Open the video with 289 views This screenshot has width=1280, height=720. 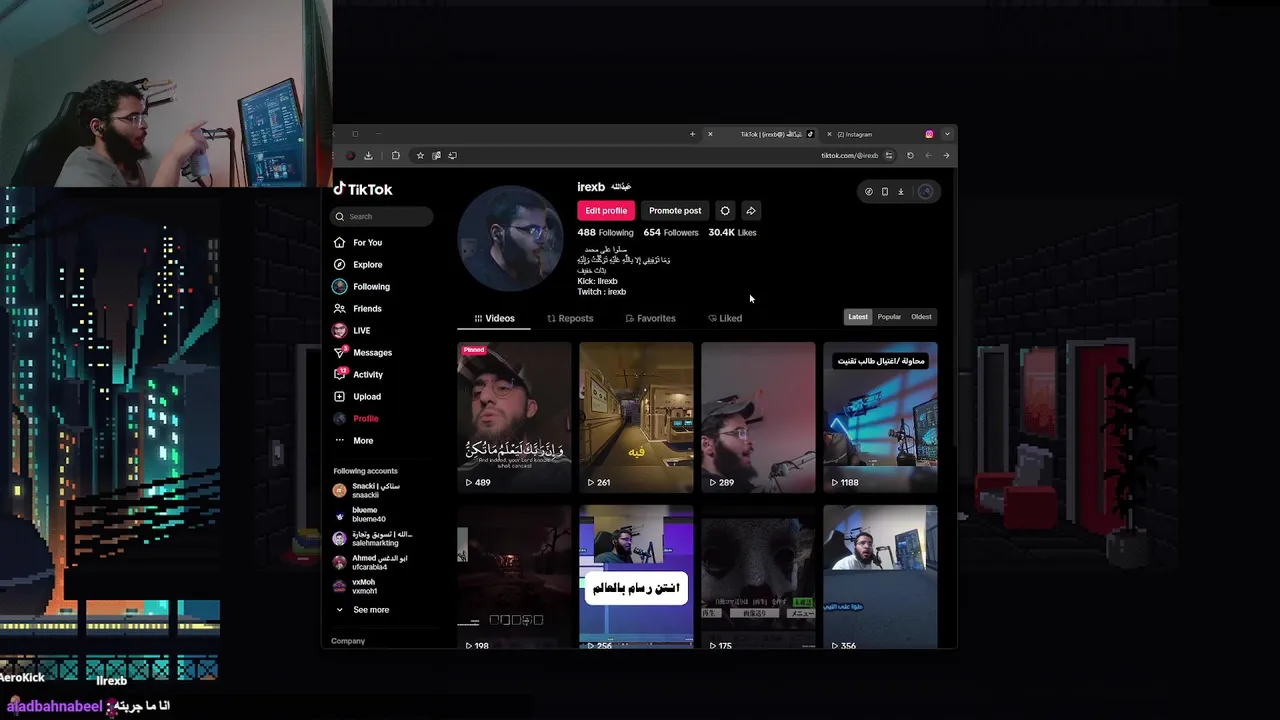pyautogui.click(x=758, y=417)
